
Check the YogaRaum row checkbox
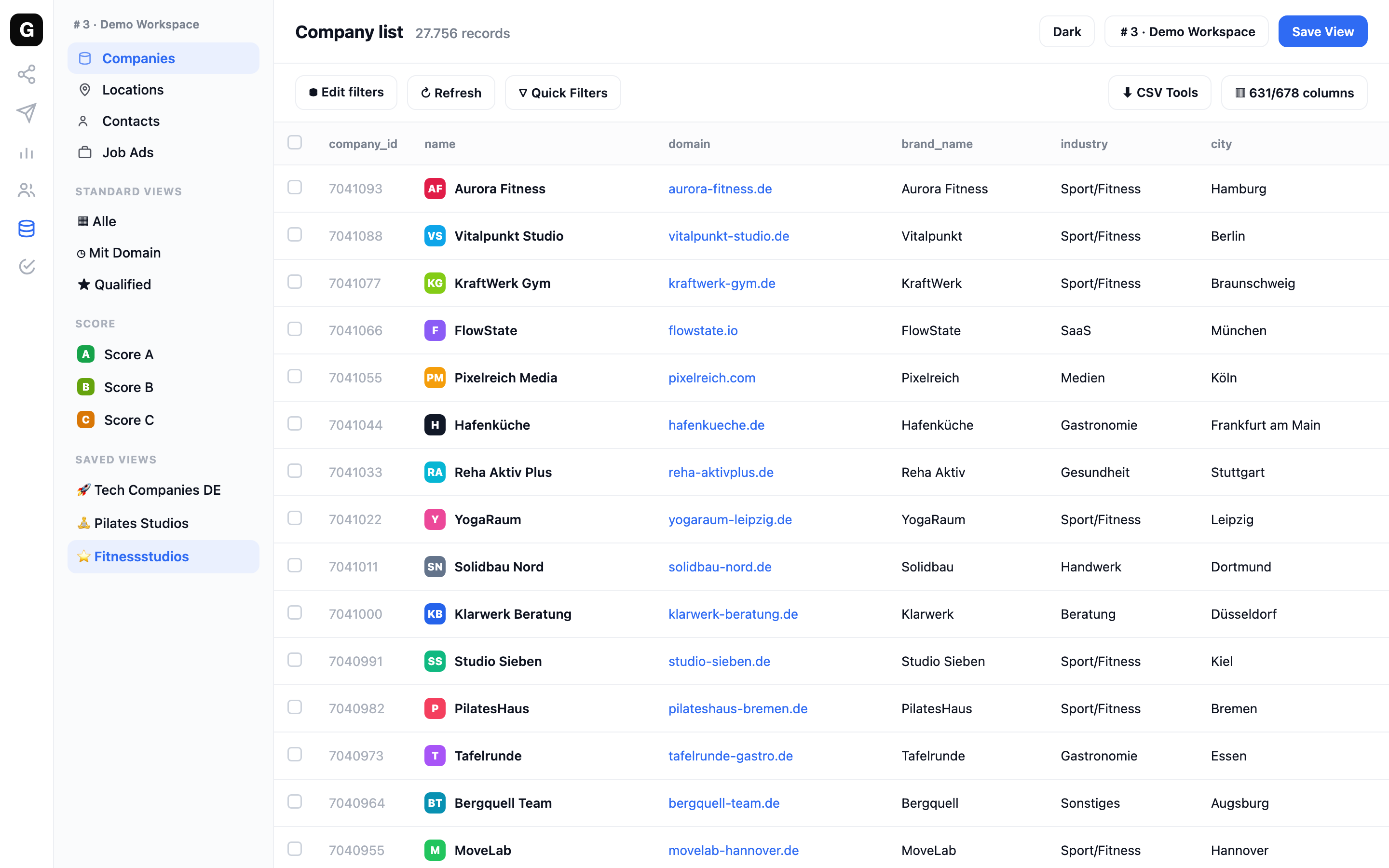(x=295, y=518)
